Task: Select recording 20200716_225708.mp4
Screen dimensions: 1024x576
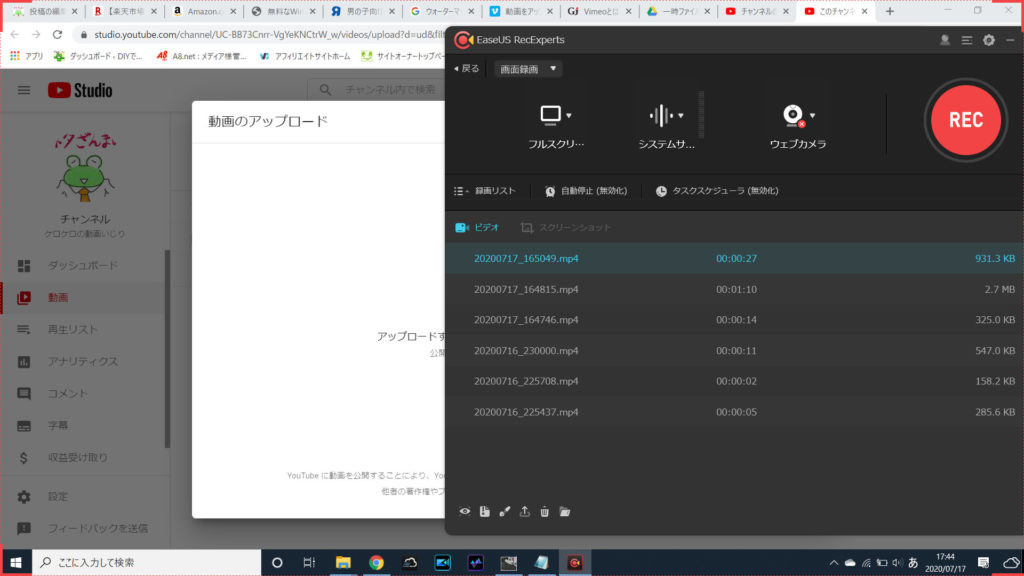Action: pyautogui.click(x=734, y=381)
